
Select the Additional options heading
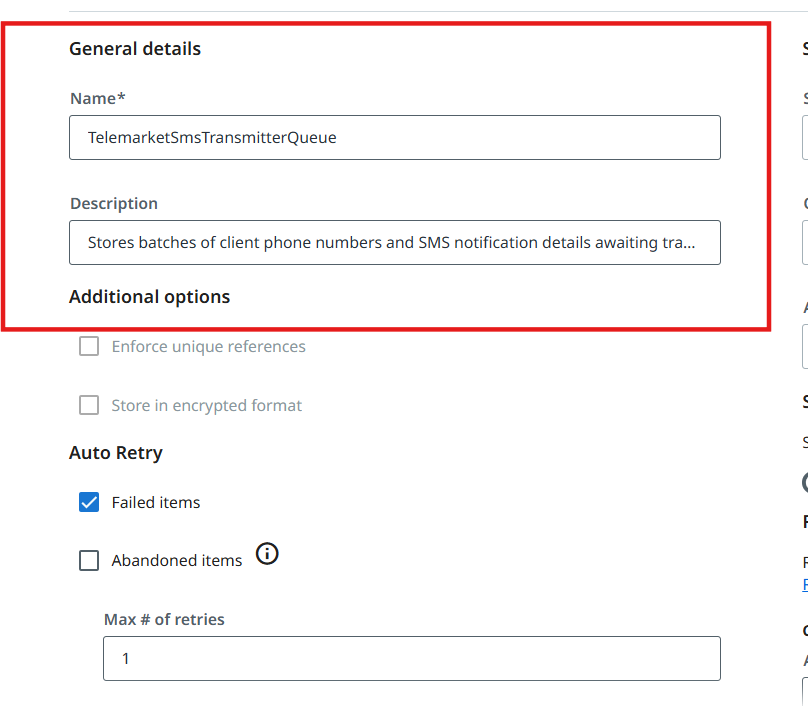point(149,297)
